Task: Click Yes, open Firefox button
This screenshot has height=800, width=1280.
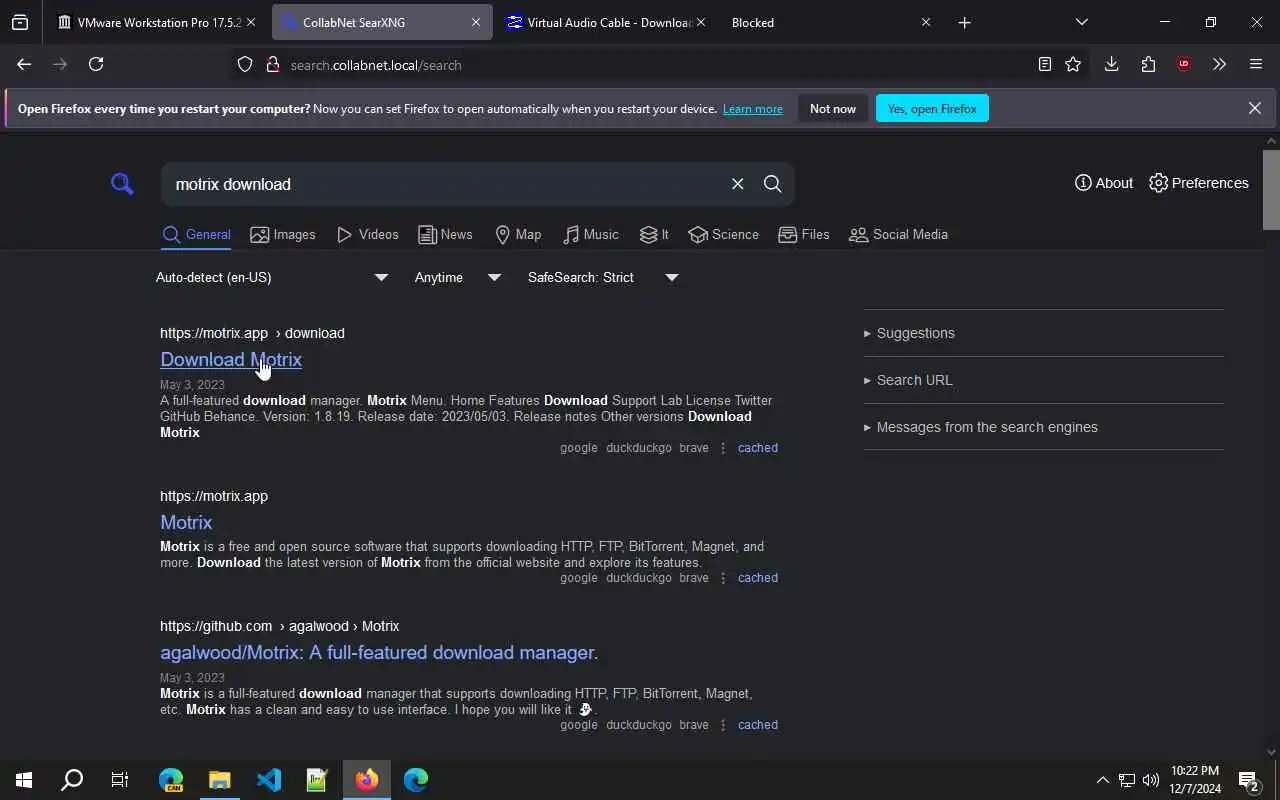Action: (x=932, y=108)
